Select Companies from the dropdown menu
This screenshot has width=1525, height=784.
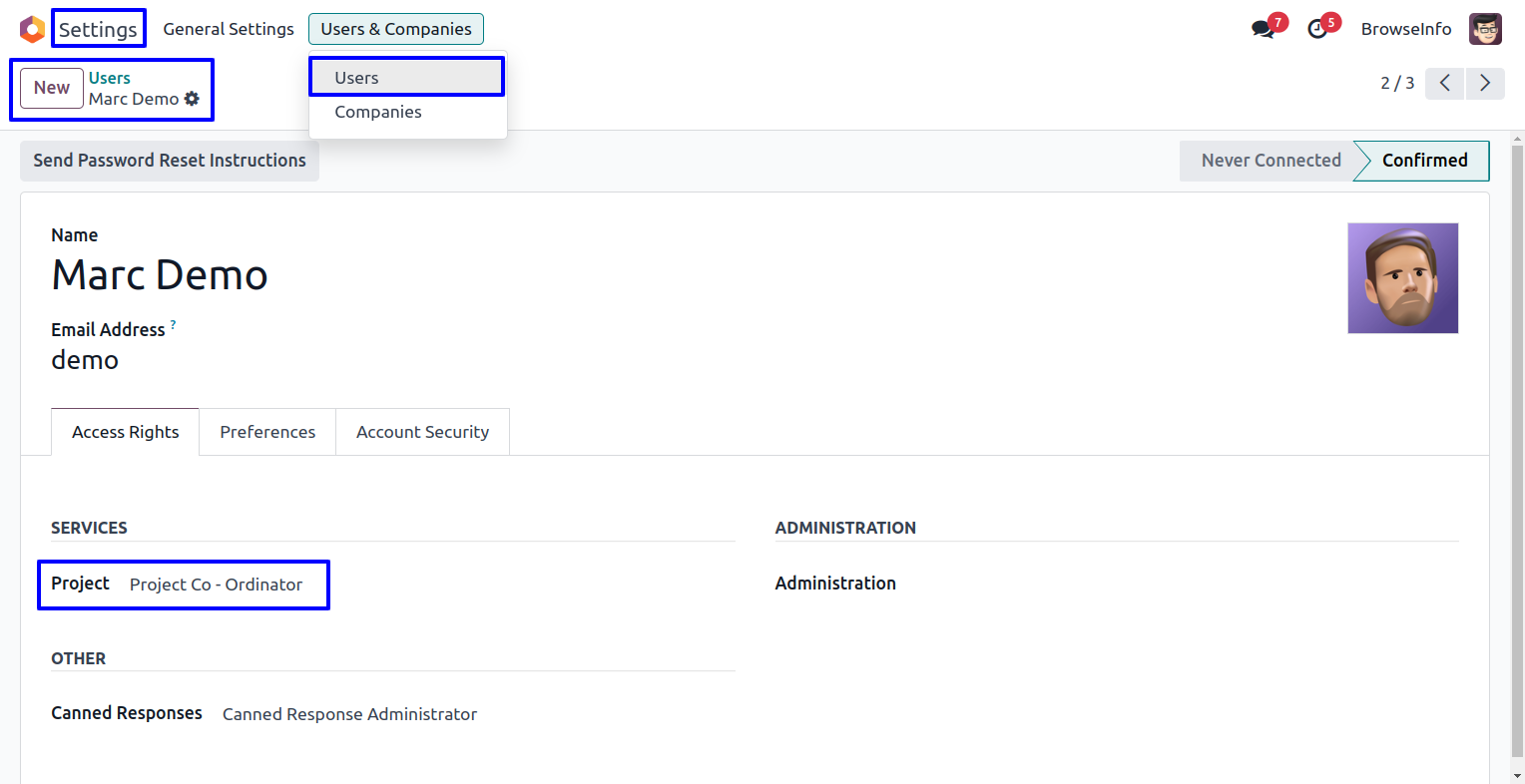click(378, 112)
